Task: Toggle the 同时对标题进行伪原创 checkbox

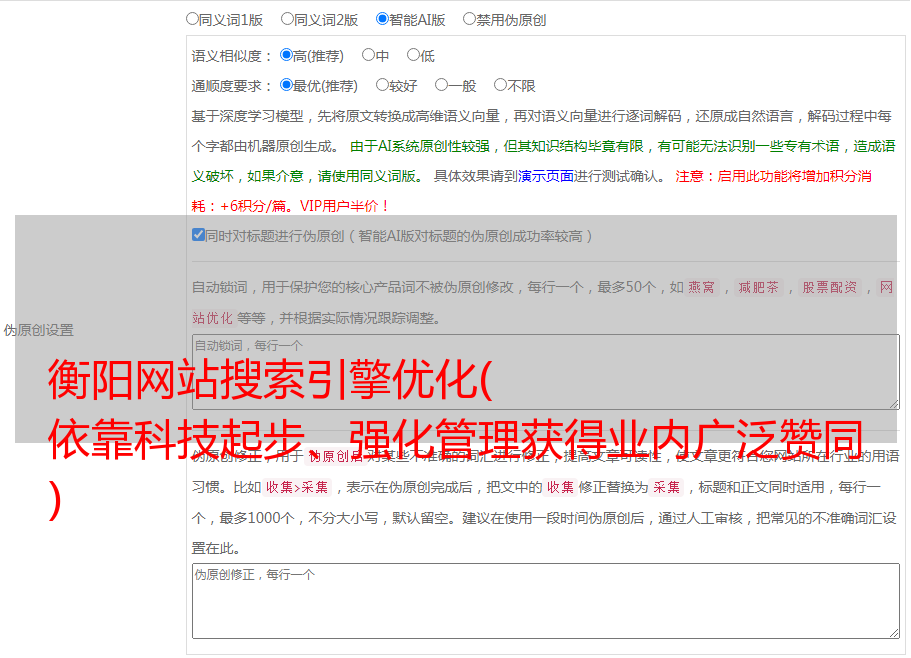Action: point(198,236)
